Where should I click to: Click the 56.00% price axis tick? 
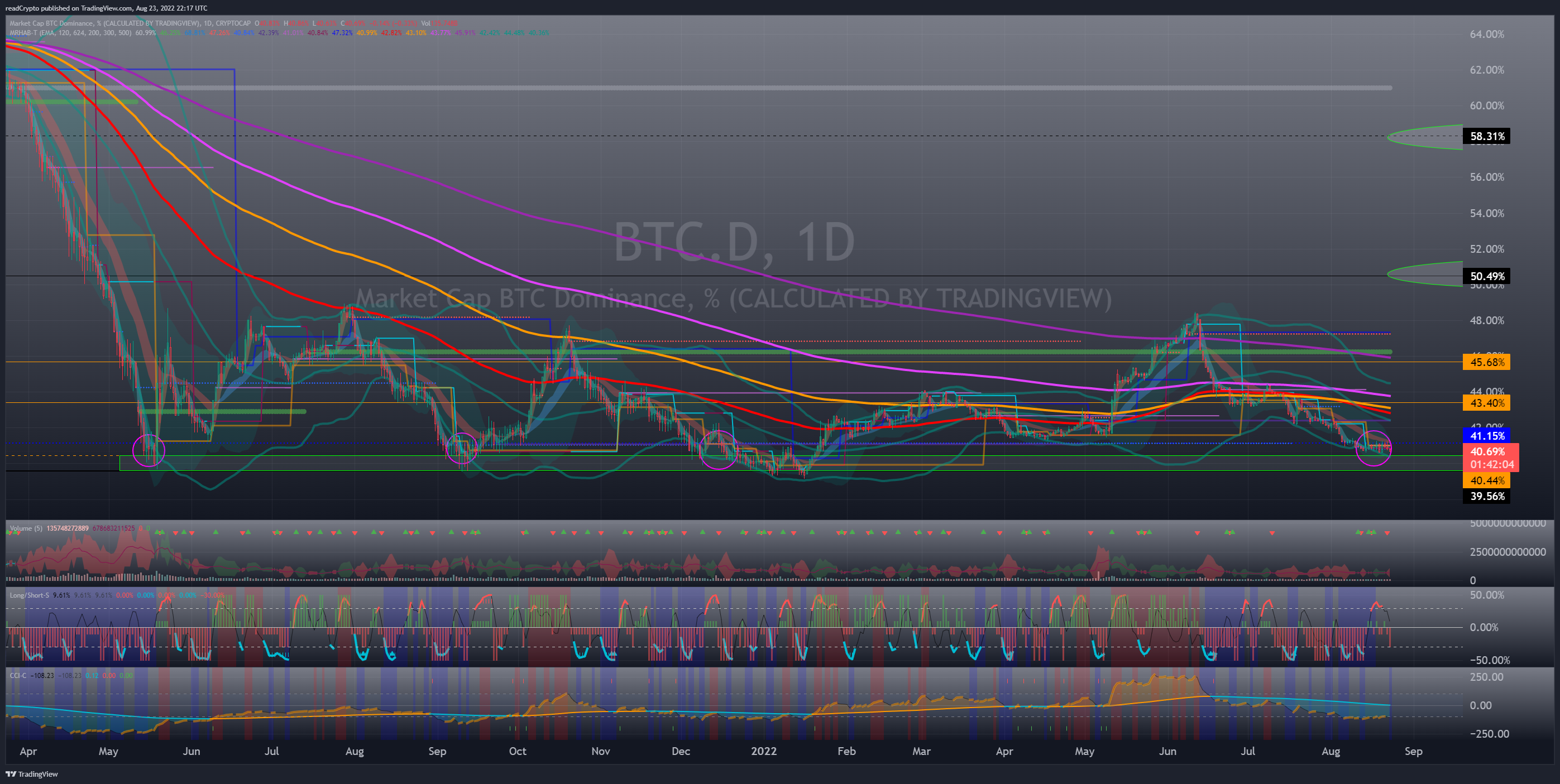pyautogui.click(x=1487, y=177)
